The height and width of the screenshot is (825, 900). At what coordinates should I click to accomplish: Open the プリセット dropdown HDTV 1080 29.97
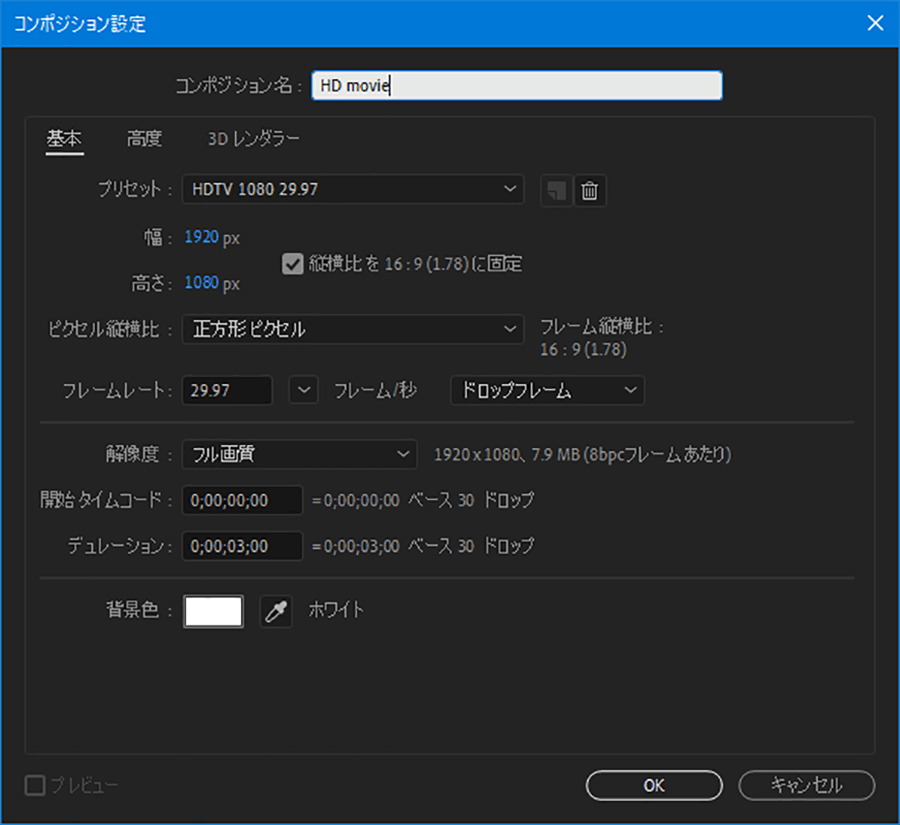[353, 189]
